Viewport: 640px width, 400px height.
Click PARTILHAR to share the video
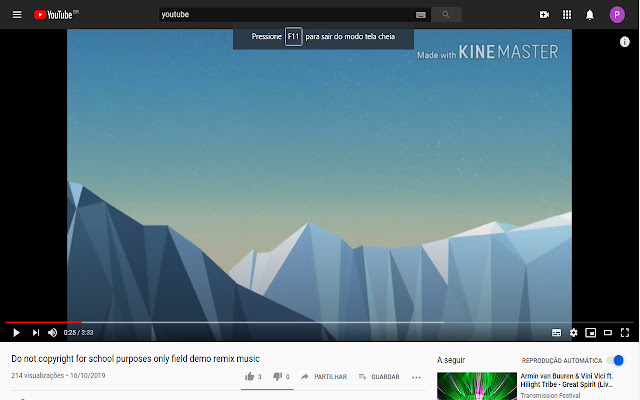click(324, 376)
